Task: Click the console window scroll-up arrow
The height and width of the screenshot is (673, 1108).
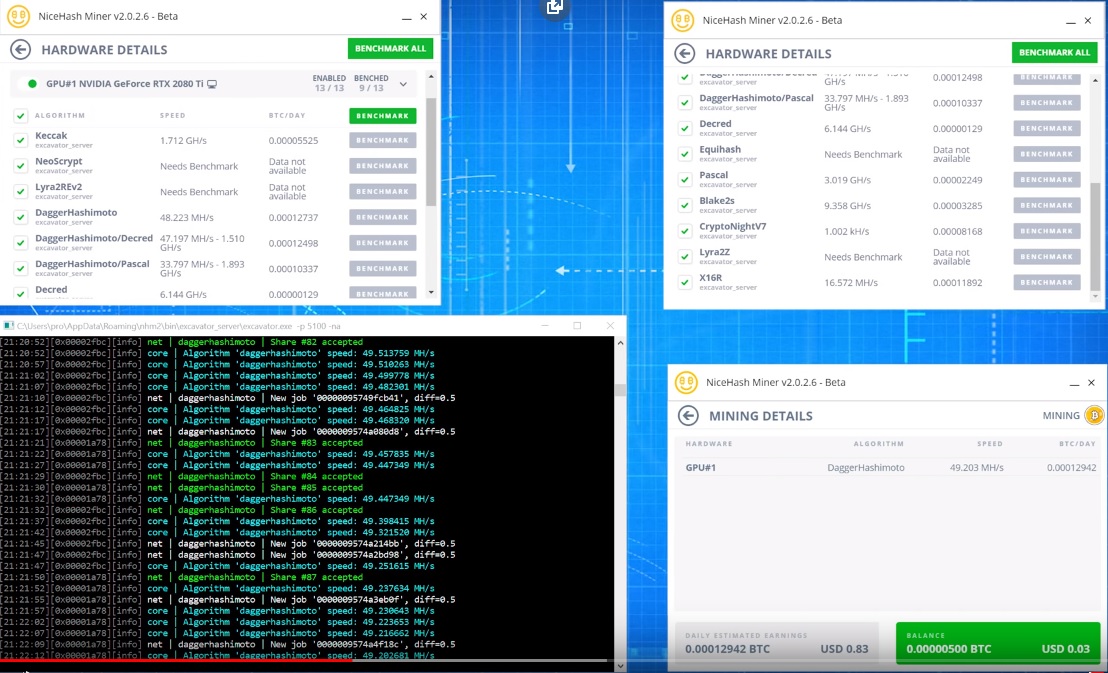Action: tap(620, 343)
